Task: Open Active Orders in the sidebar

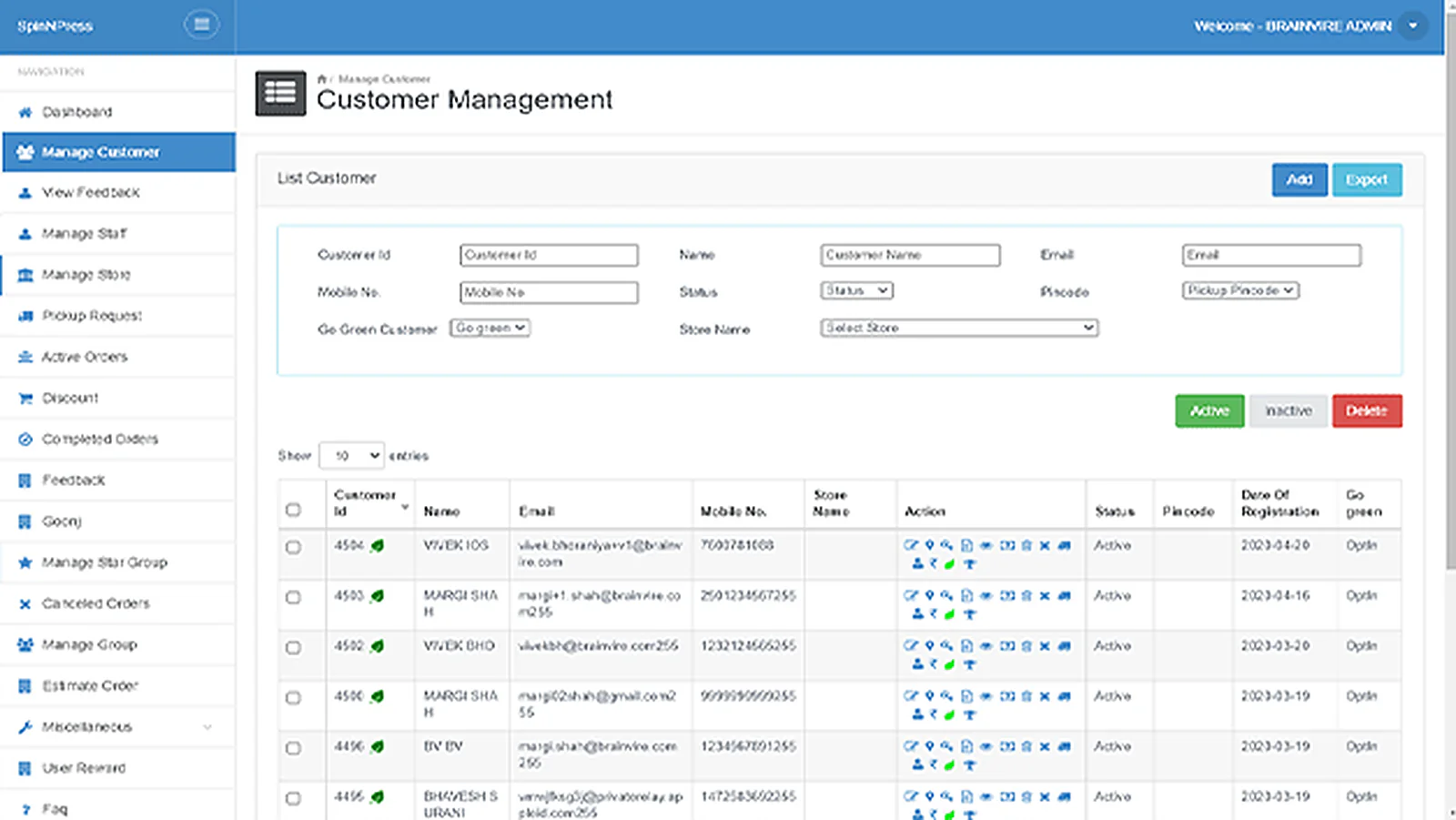Action: pyautogui.click(x=118, y=357)
